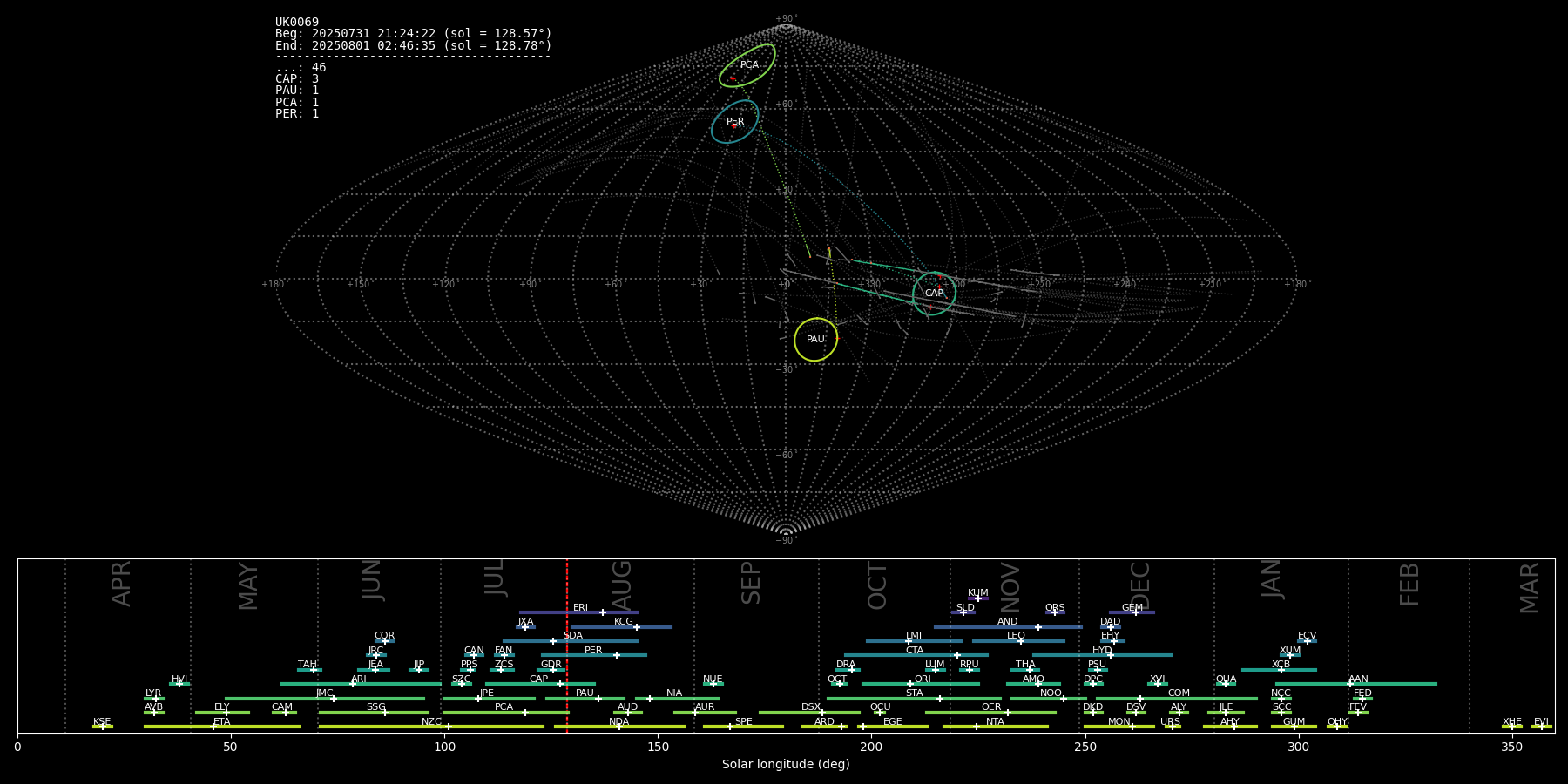Click the AUG month label in the timeline
The image size is (1568, 784).
click(x=621, y=585)
